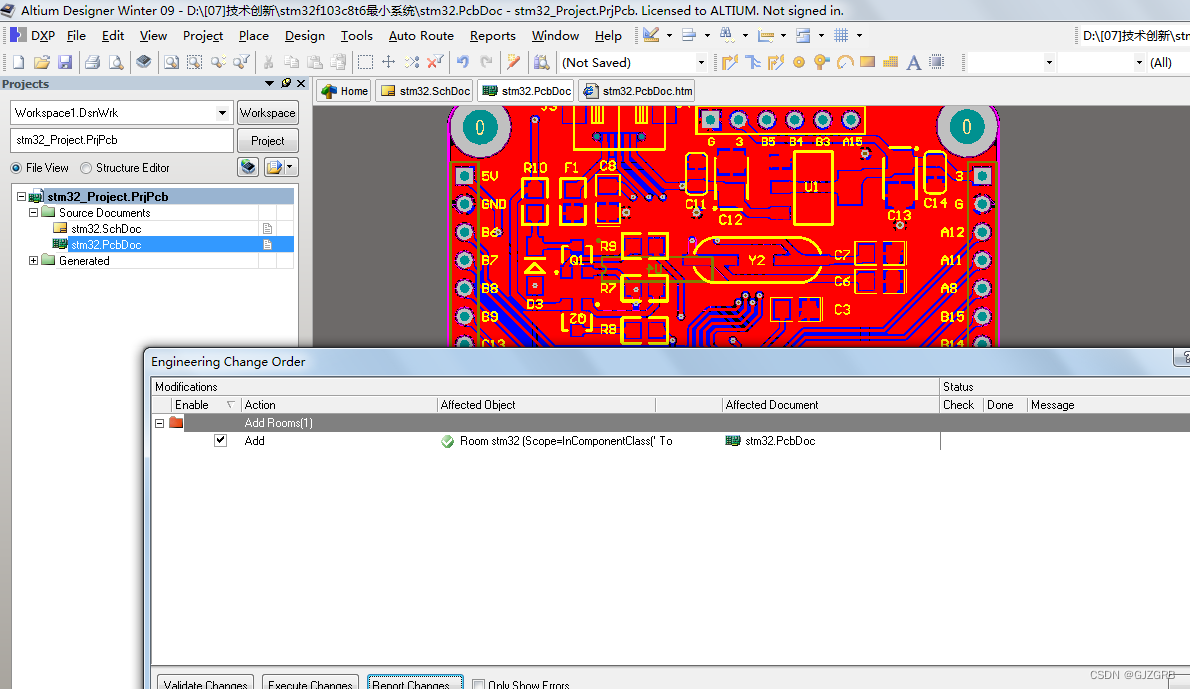Open the Design menu
This screenshot has width=1190, height=689.
(304, 36)
